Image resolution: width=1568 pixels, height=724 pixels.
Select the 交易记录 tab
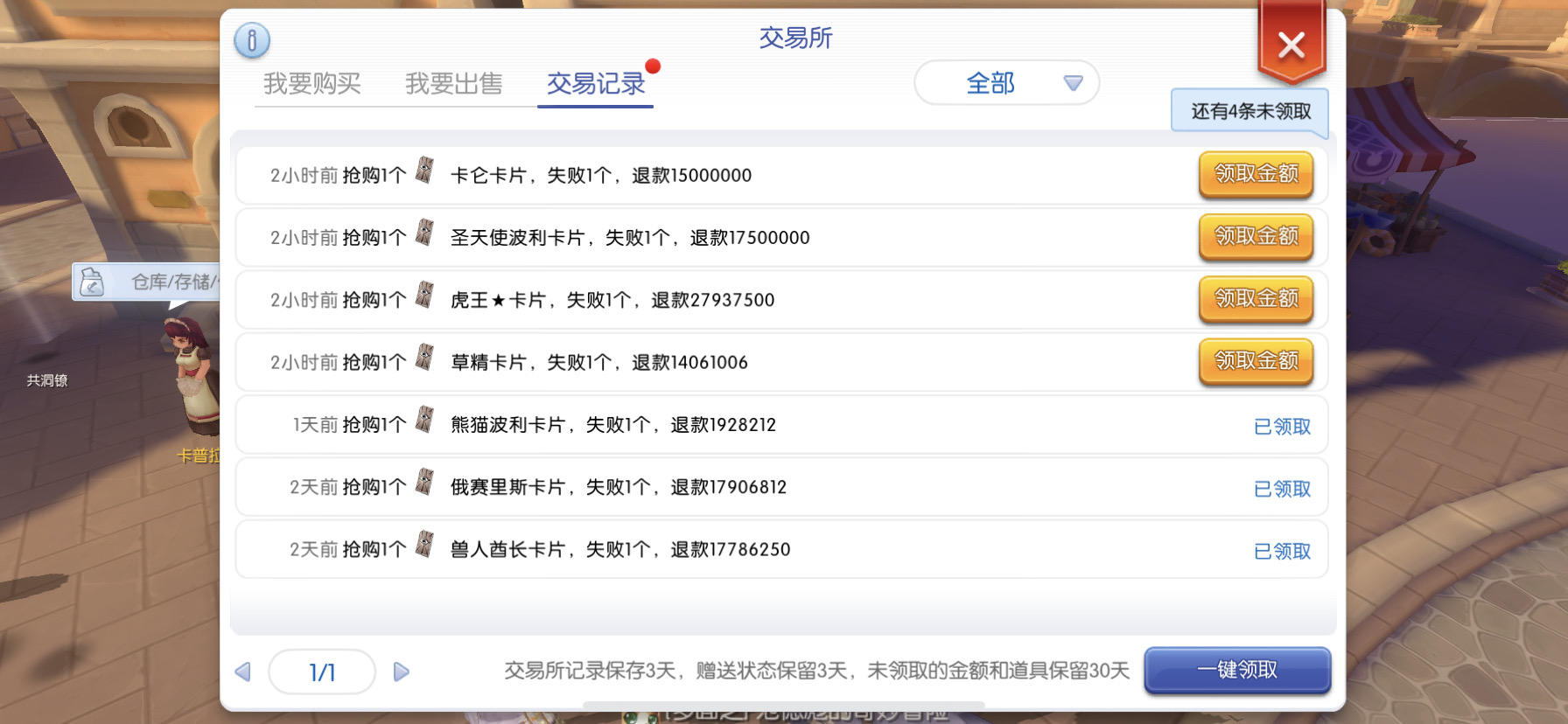click(x=595, y=84)
